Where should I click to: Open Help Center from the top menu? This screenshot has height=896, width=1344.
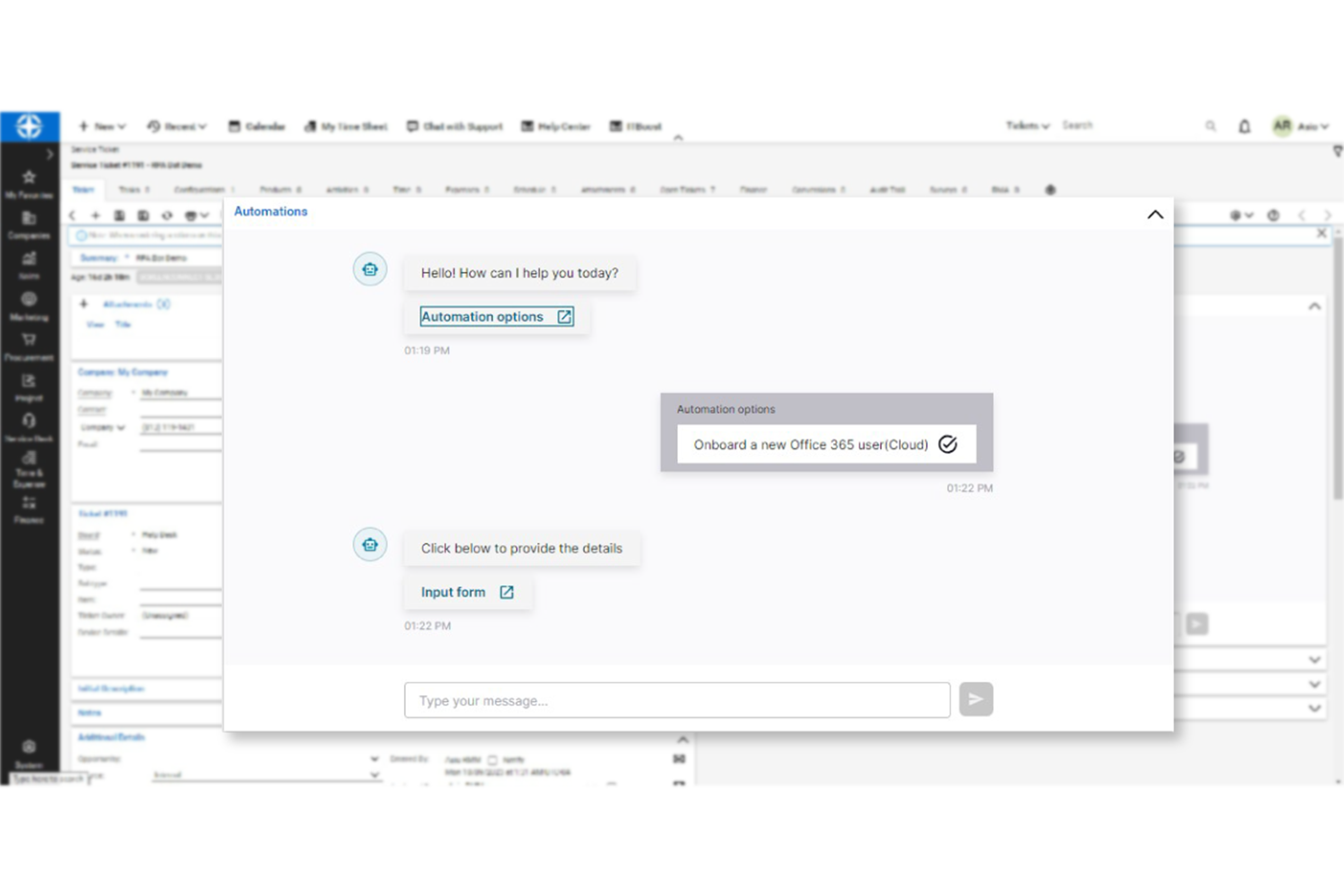click(556, 127)
